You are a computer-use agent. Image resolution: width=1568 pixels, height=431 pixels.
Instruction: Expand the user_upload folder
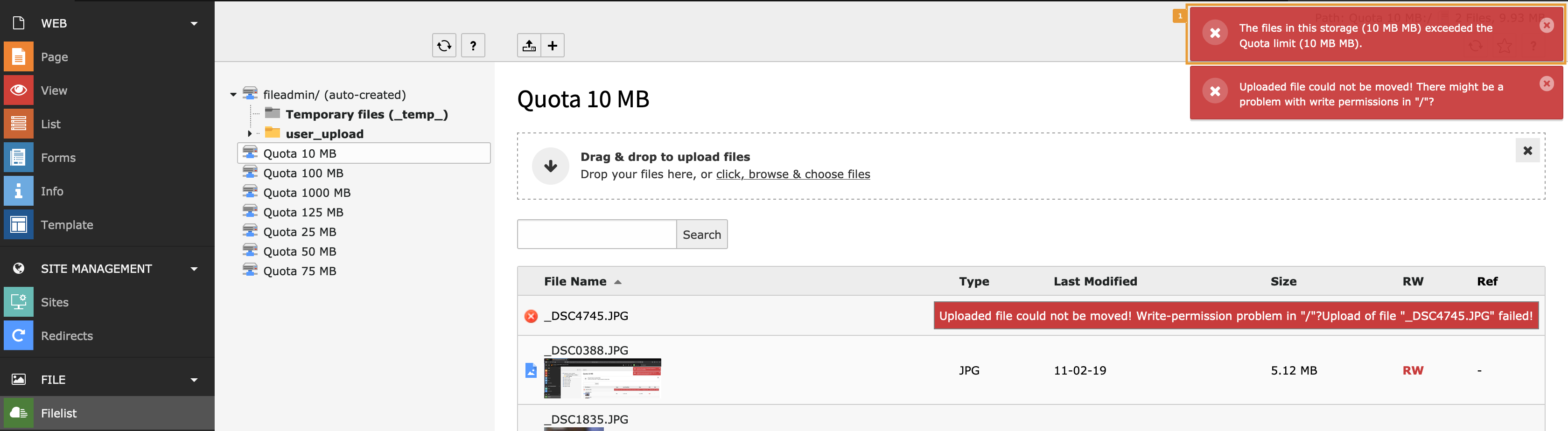click(x=250, y=133)
